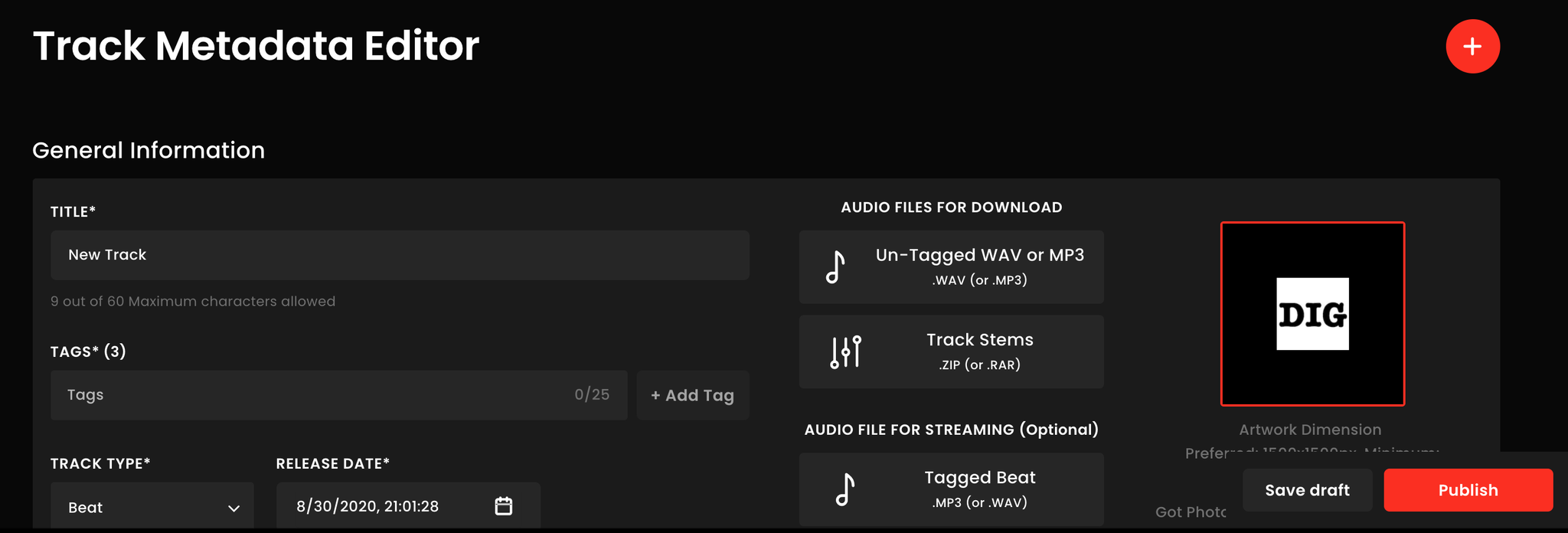Screen dimensions: 1568x533
Task: Click the Release Date field value
Action: tap(367, 506)
